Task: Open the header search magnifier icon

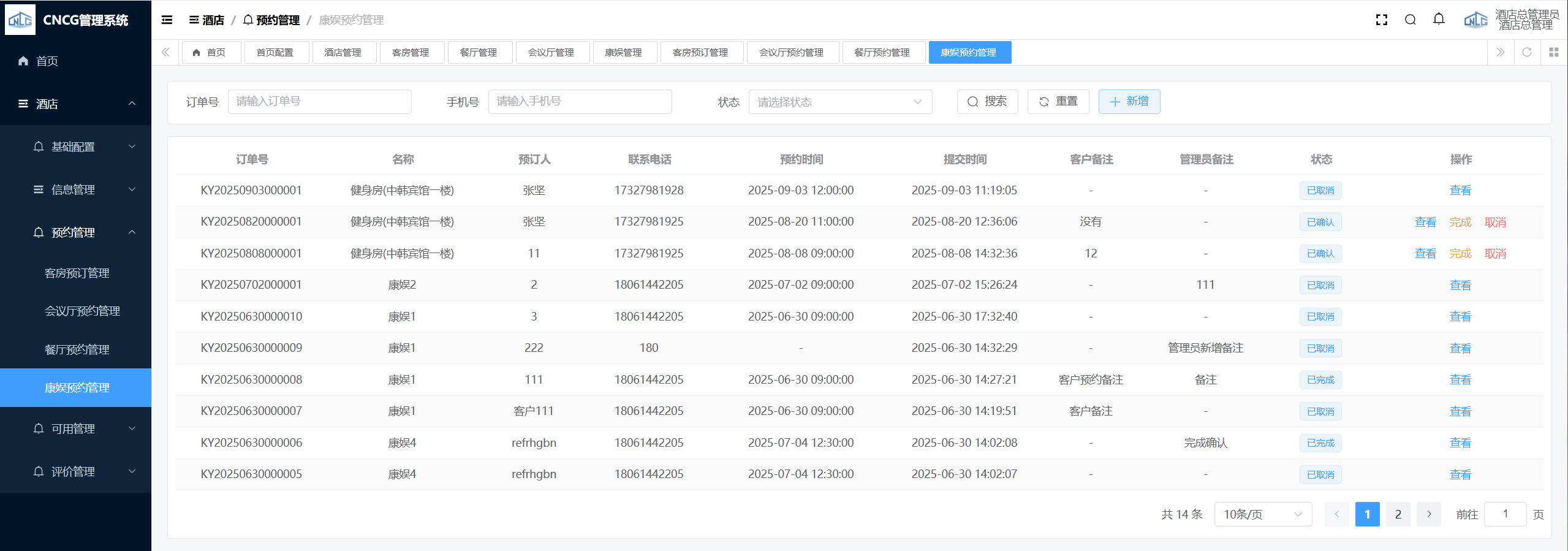Action: point(1410,20)
